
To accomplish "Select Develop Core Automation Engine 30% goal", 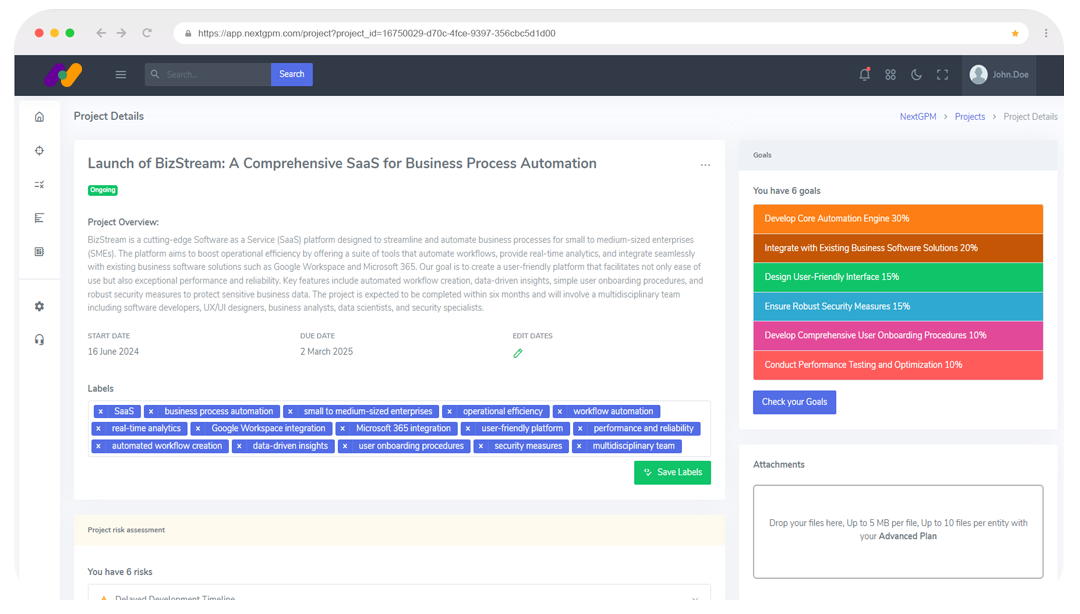I will [x=897, y=219].
